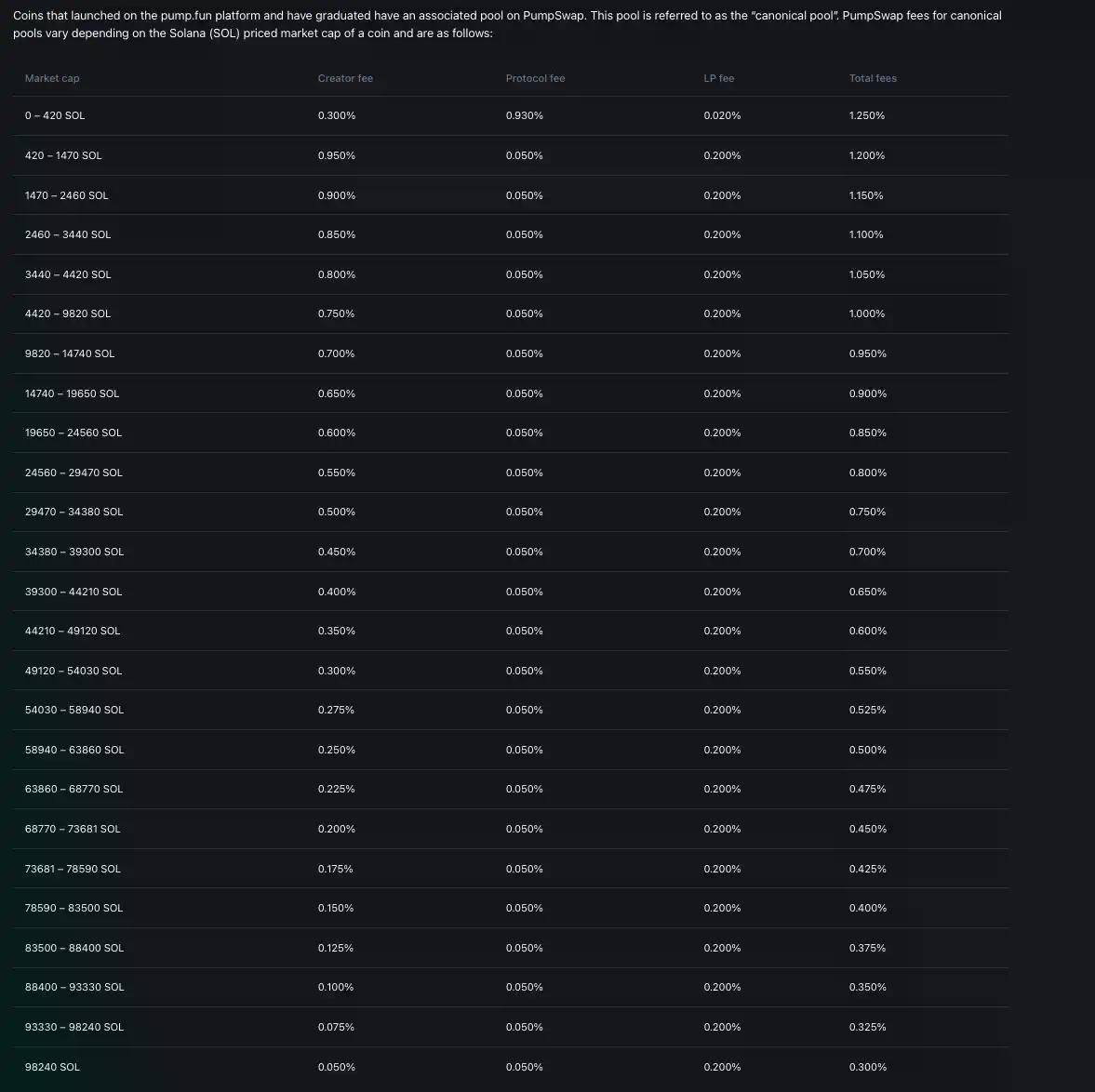Click the Creator fee column header
The image size is (1095, 1092).
(345, 78)
